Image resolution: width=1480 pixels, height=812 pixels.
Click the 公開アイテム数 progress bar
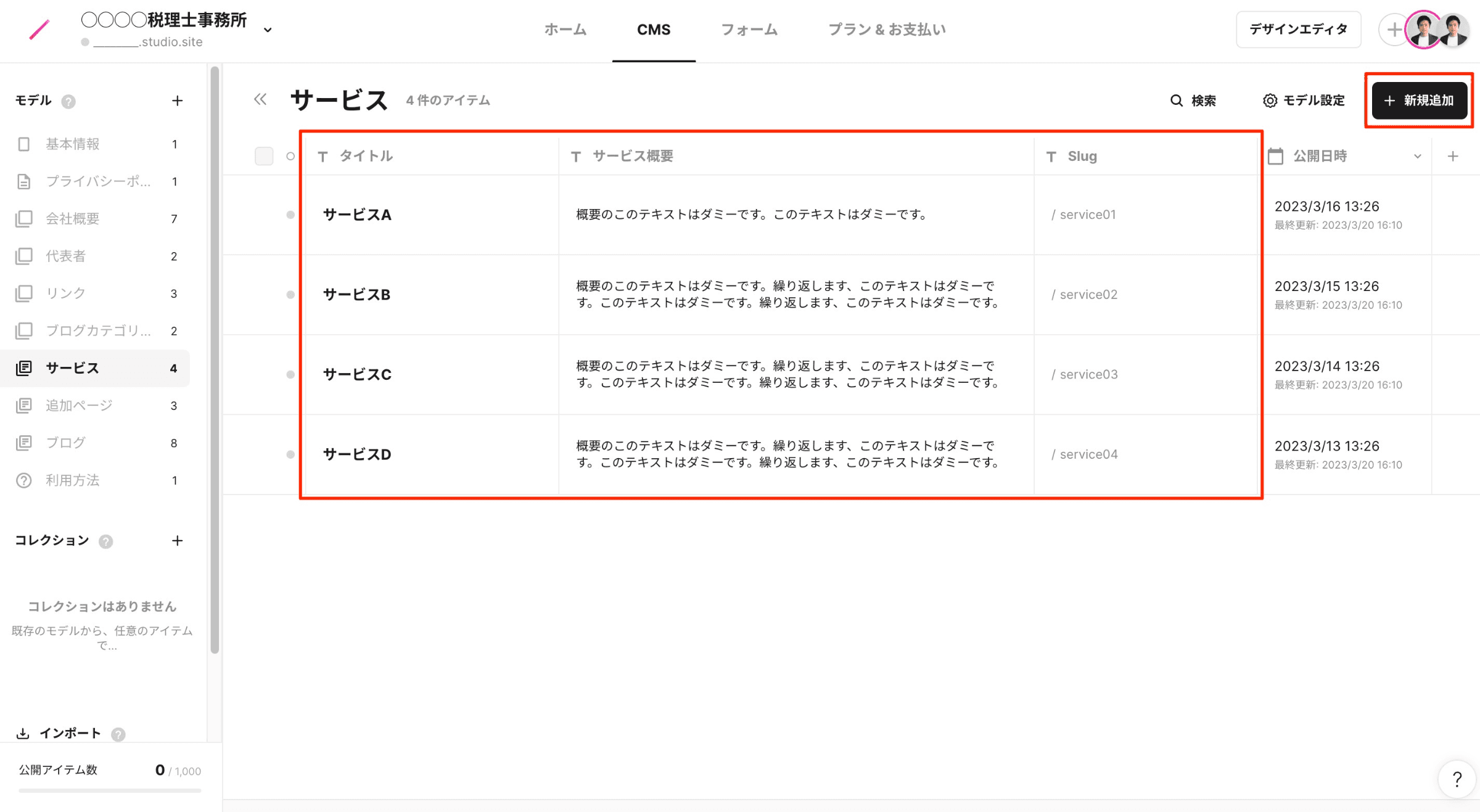110,790
